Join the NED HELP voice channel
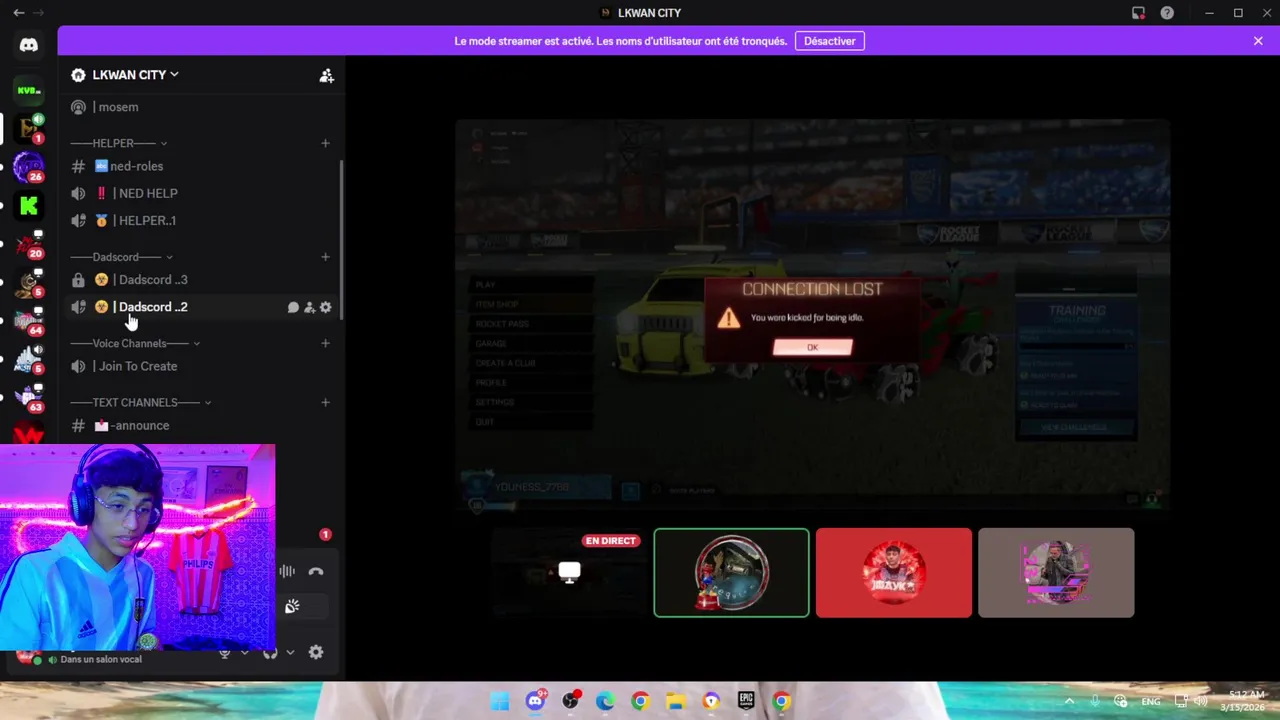The image size is (1280, 720). coord(200,193)
